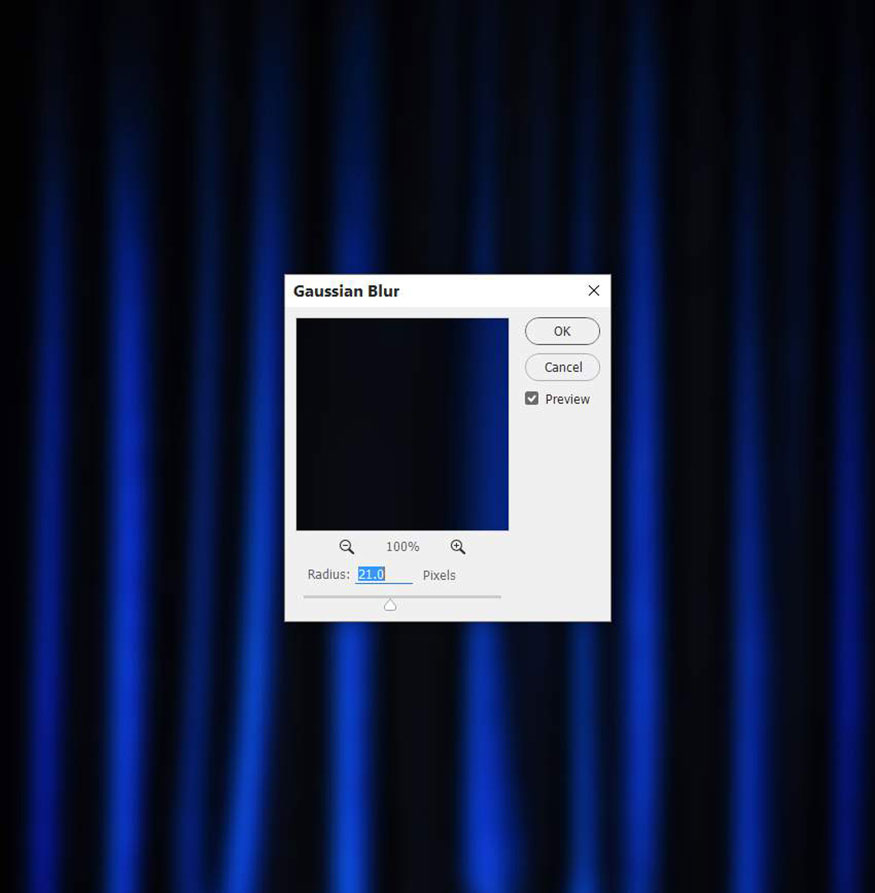875x893 pixels.
Task: Cancel the Gaussian Blur dialog
Action: 562,367
